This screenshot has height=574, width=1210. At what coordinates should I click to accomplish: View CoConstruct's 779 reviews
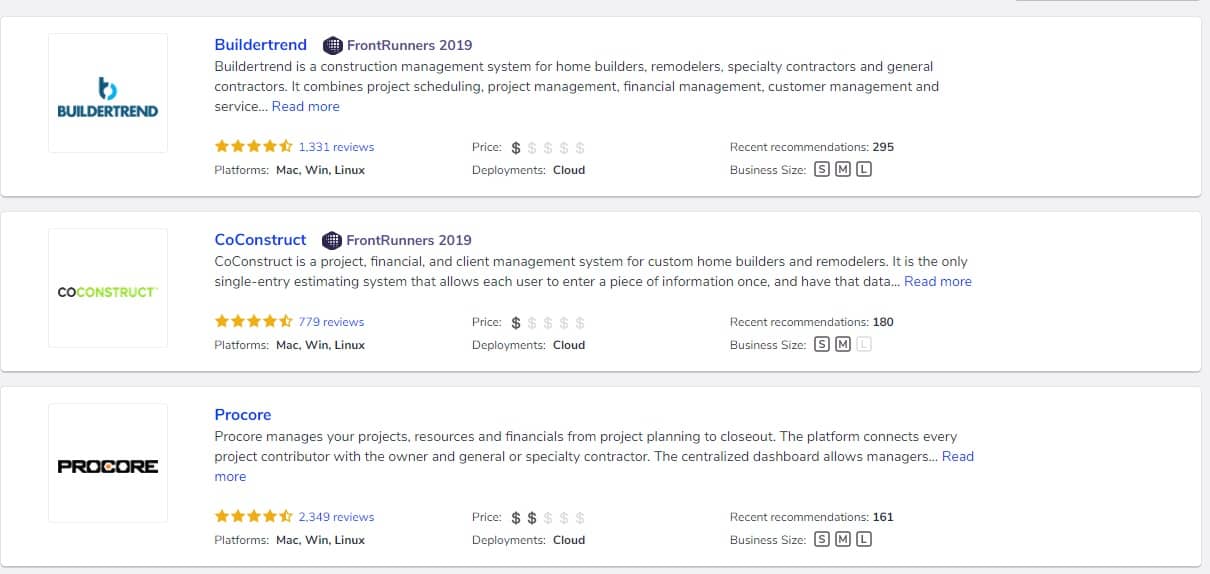(331, 322)
